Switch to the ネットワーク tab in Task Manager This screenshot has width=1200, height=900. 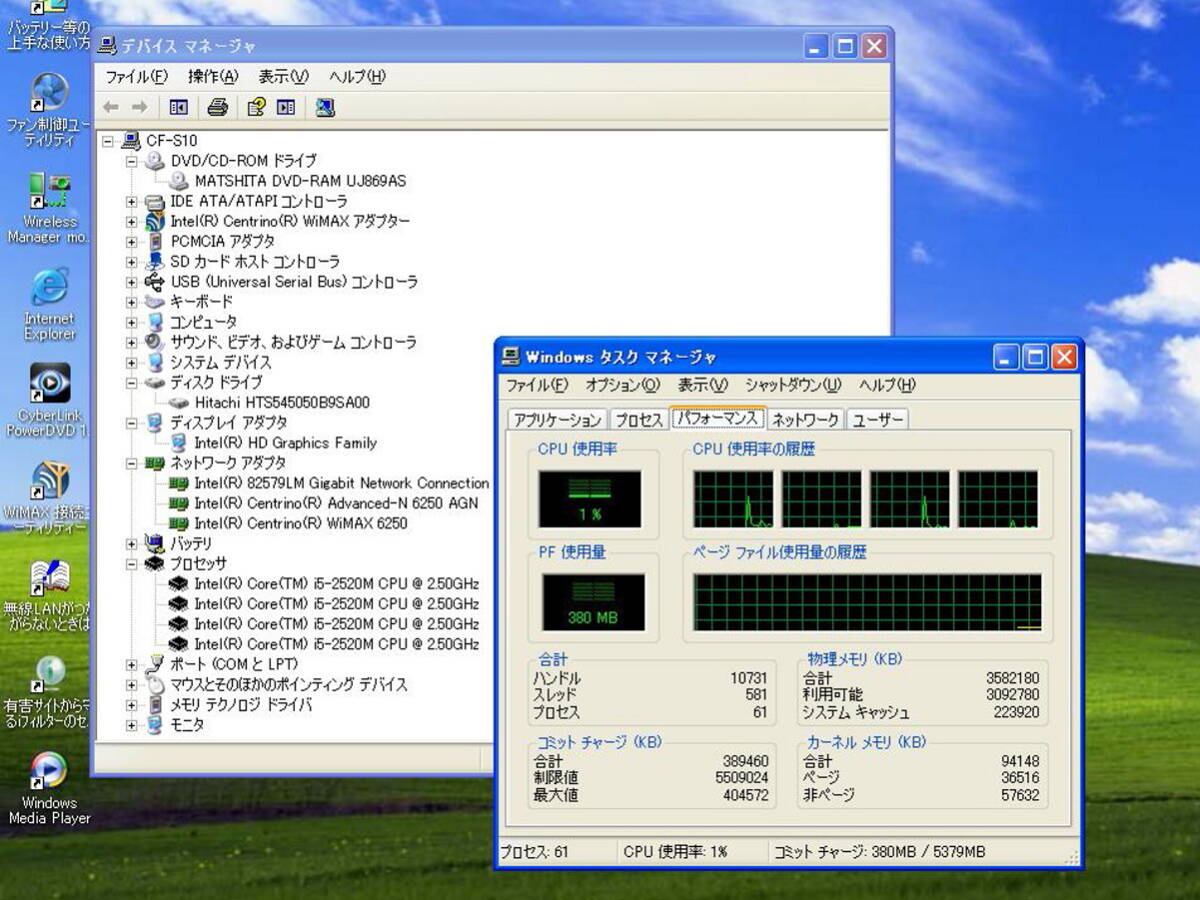point(805,420)
